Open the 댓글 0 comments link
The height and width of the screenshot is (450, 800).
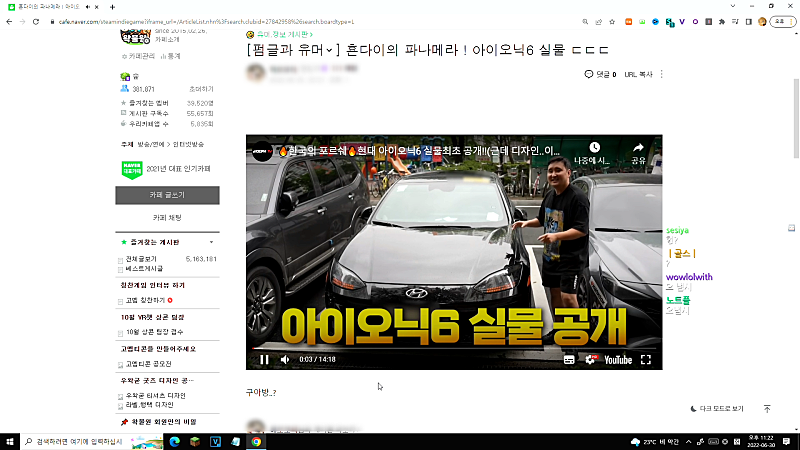pyautogui.click(x=601, y=74)
